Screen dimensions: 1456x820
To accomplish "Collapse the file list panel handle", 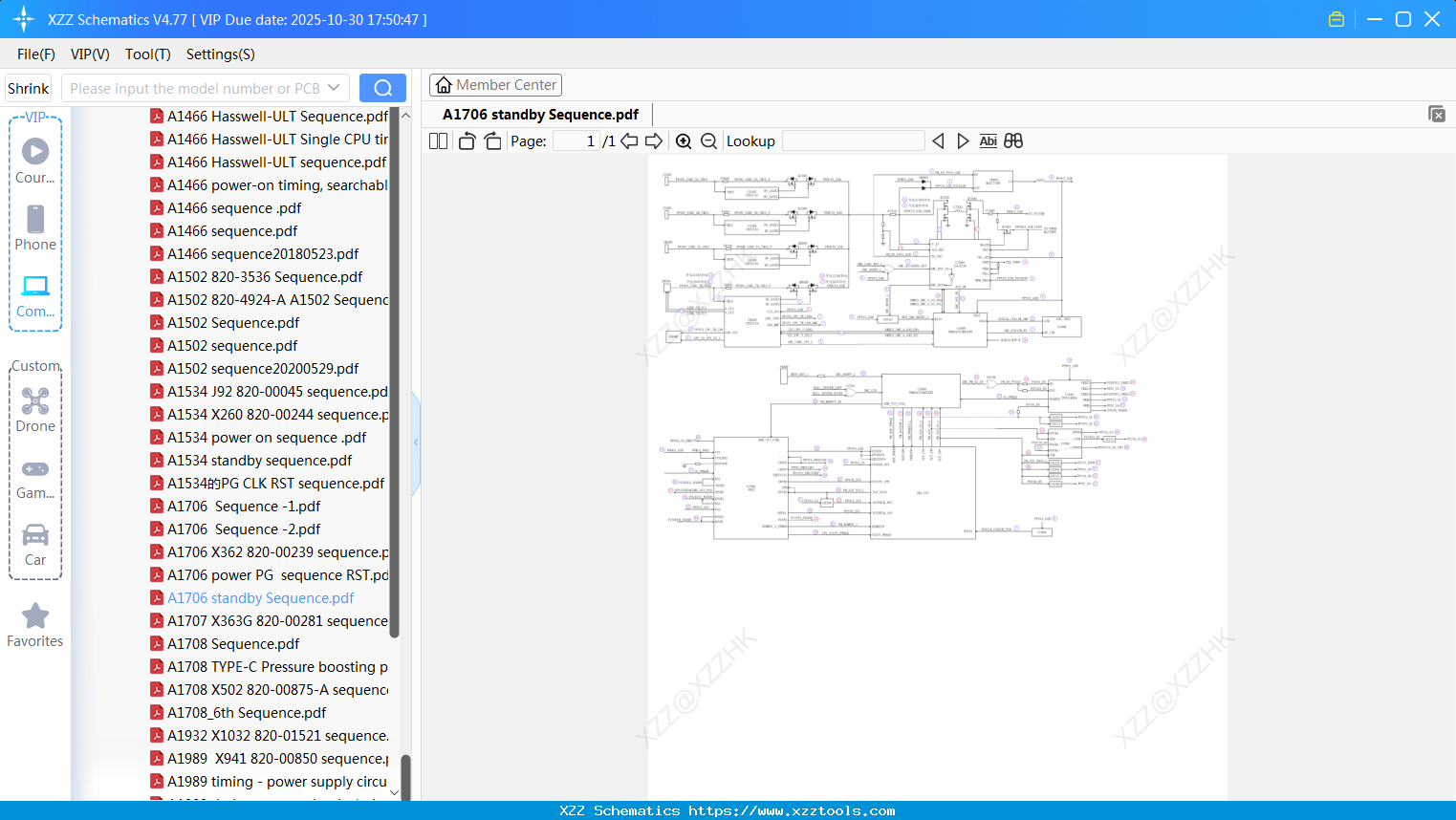I will (x=416, y=442).
